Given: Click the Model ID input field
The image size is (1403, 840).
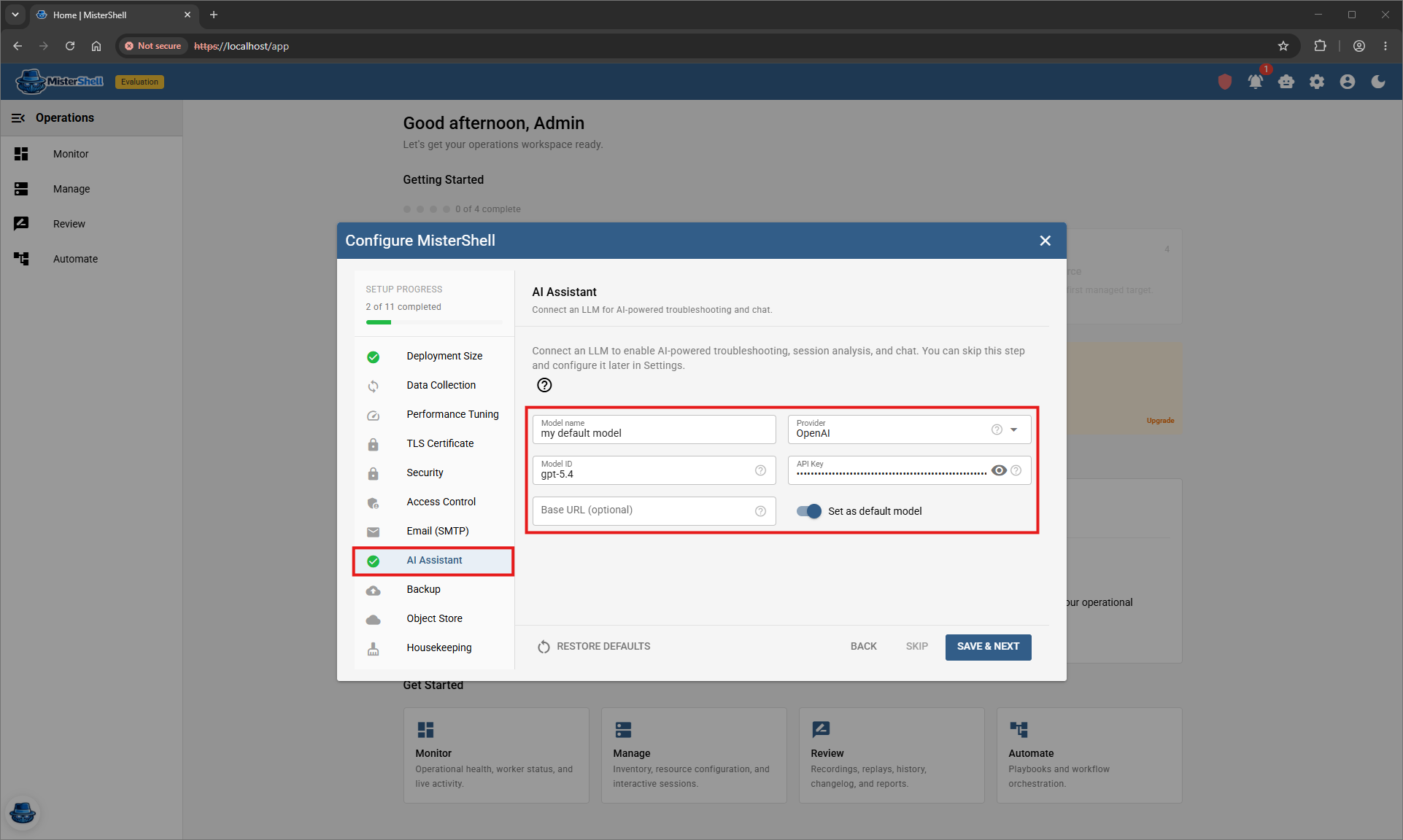Looking at the screenshot, I should point(654,470).
